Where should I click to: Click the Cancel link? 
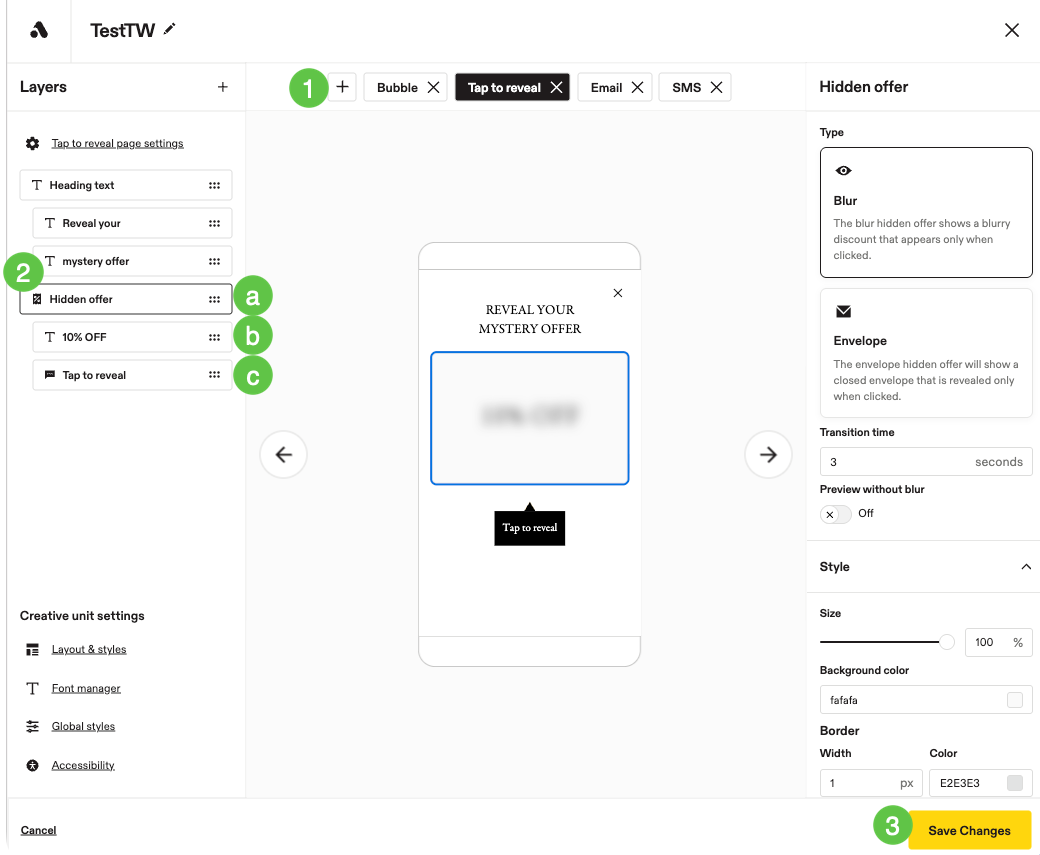click(38, 830)
